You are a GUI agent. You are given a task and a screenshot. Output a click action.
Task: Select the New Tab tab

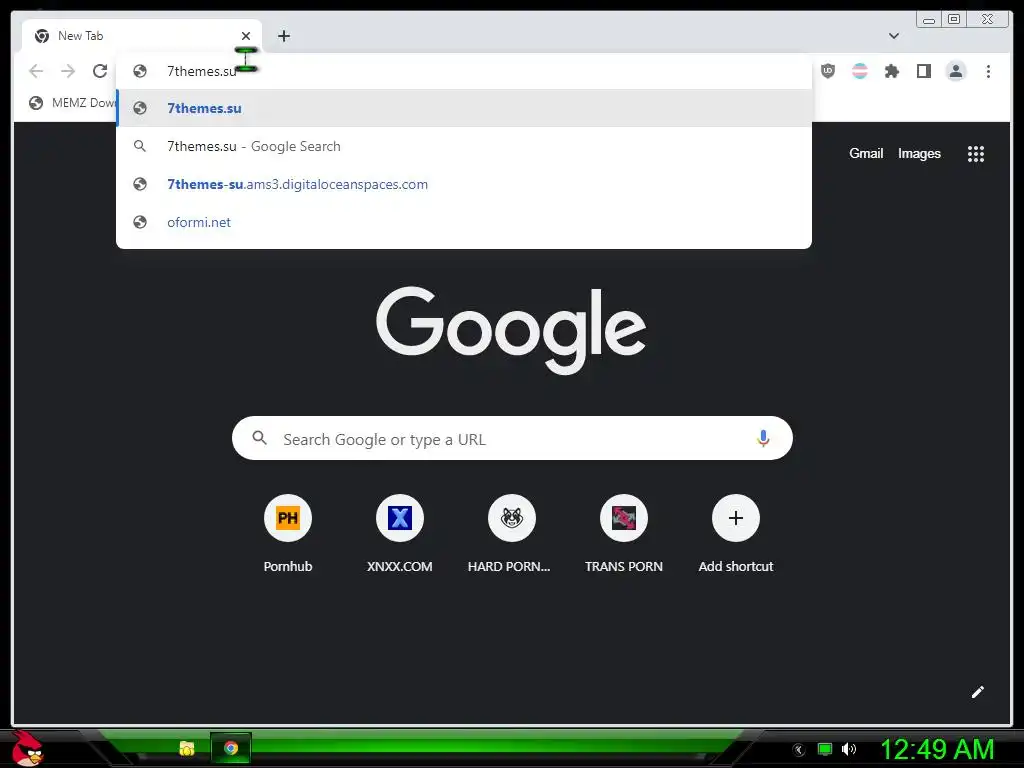click(142, 36)
